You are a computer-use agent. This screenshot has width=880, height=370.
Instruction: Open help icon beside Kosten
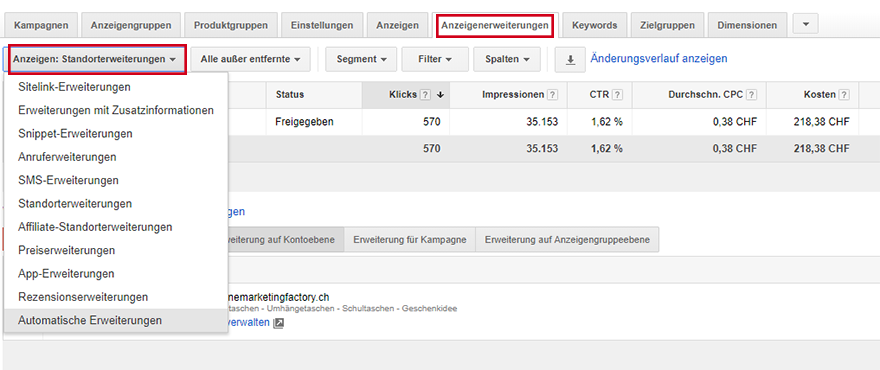[844, 95]
